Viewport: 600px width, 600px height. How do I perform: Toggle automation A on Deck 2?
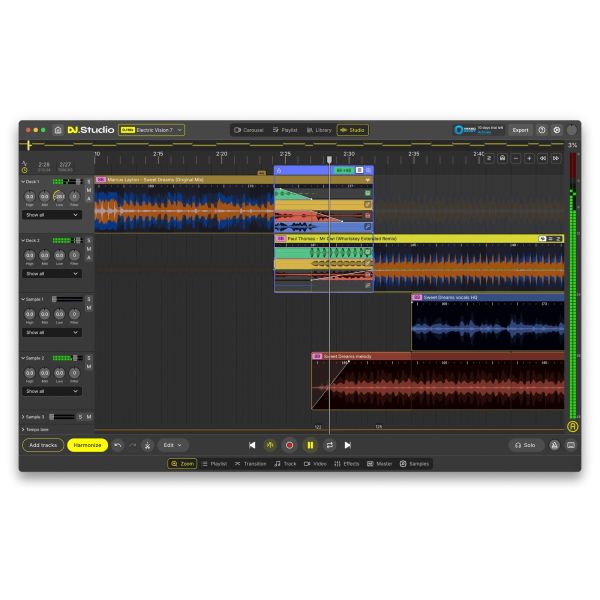pyautogui.click(x=89, y=258)
